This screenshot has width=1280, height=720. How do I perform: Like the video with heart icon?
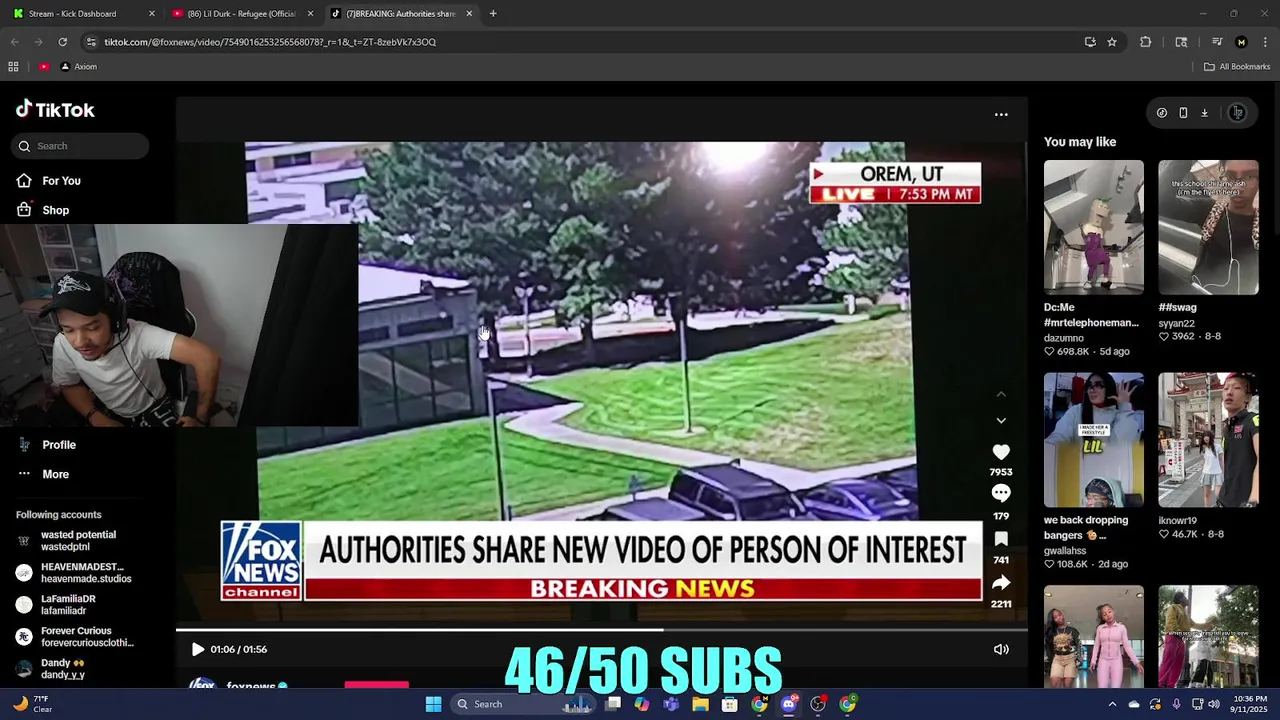(1001, 452)
